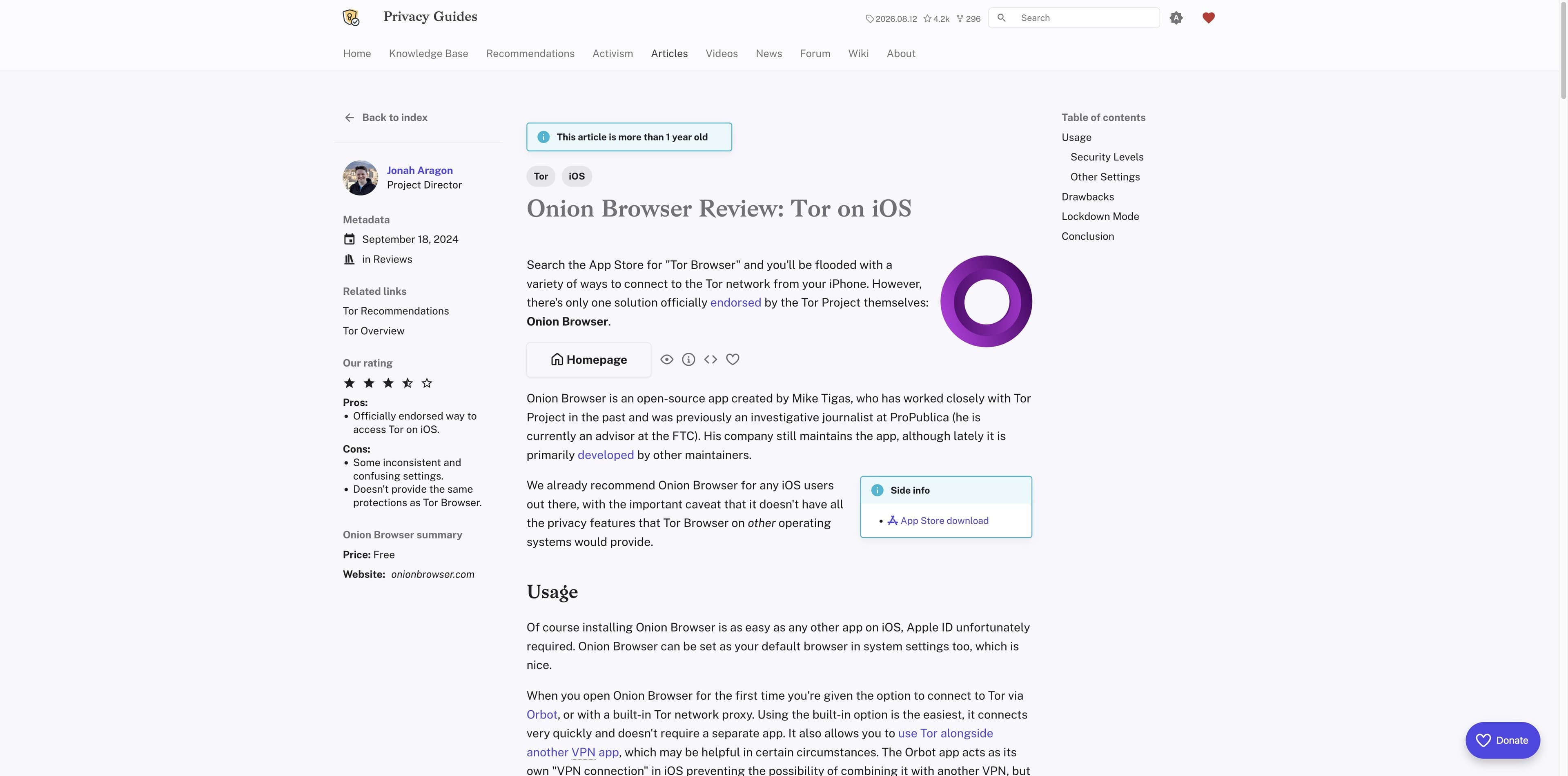Click the Privacy Guides site title
The image size is (1568, 776).
pyautogui.click(x=430, y=17)
